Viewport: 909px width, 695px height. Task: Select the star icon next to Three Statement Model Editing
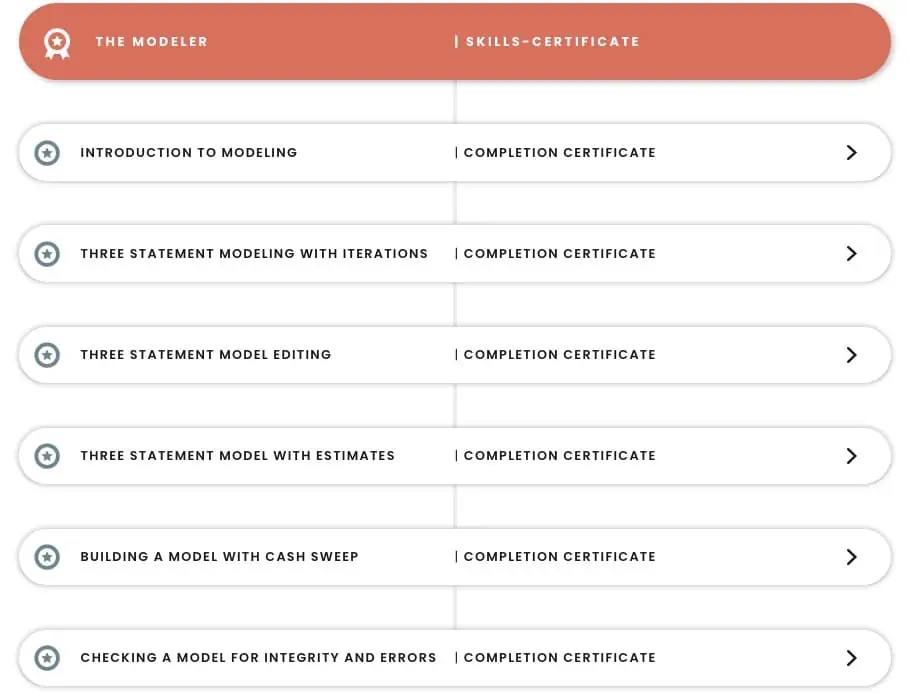coord(46,354)
